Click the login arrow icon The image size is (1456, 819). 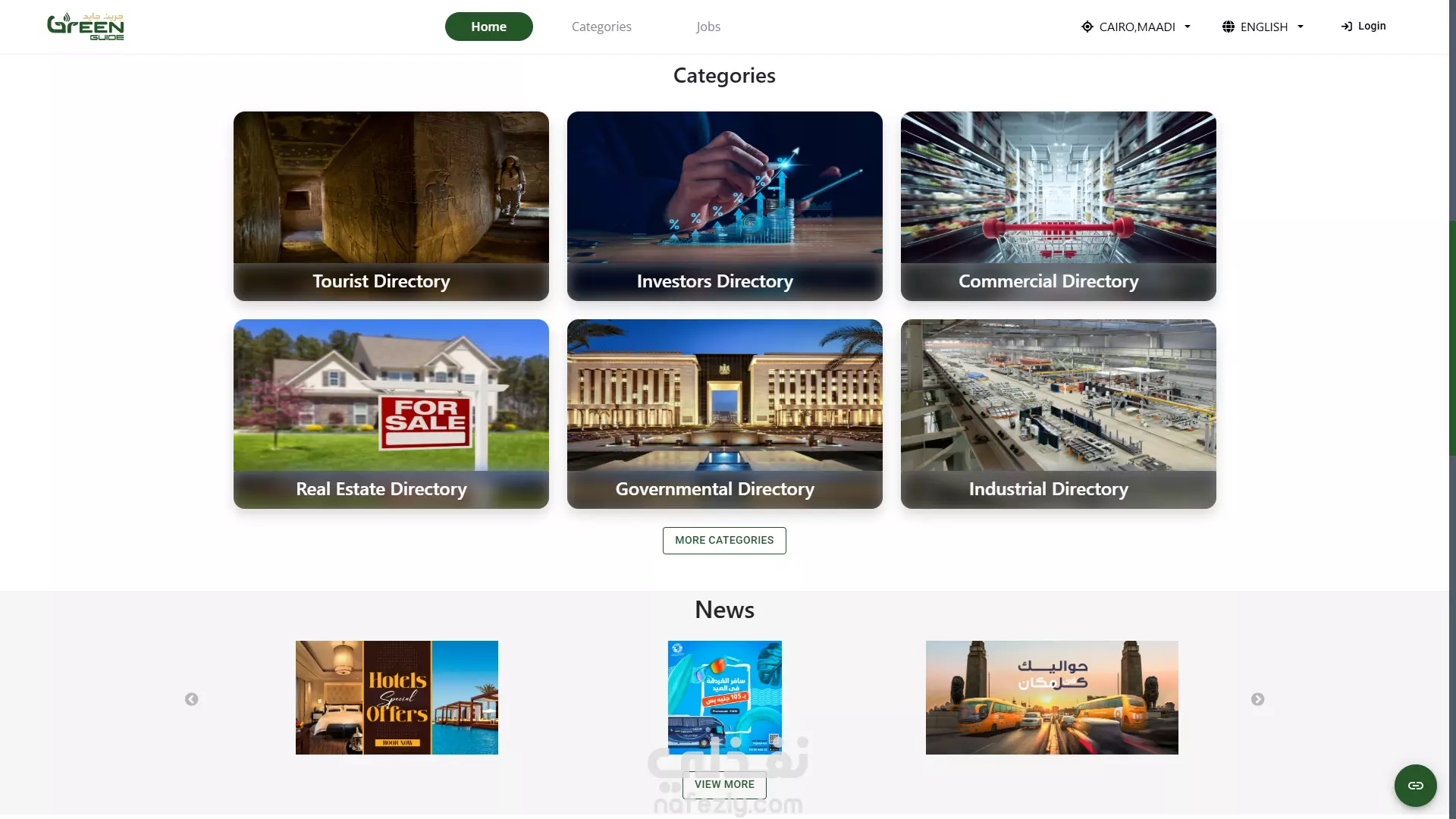1347,27
